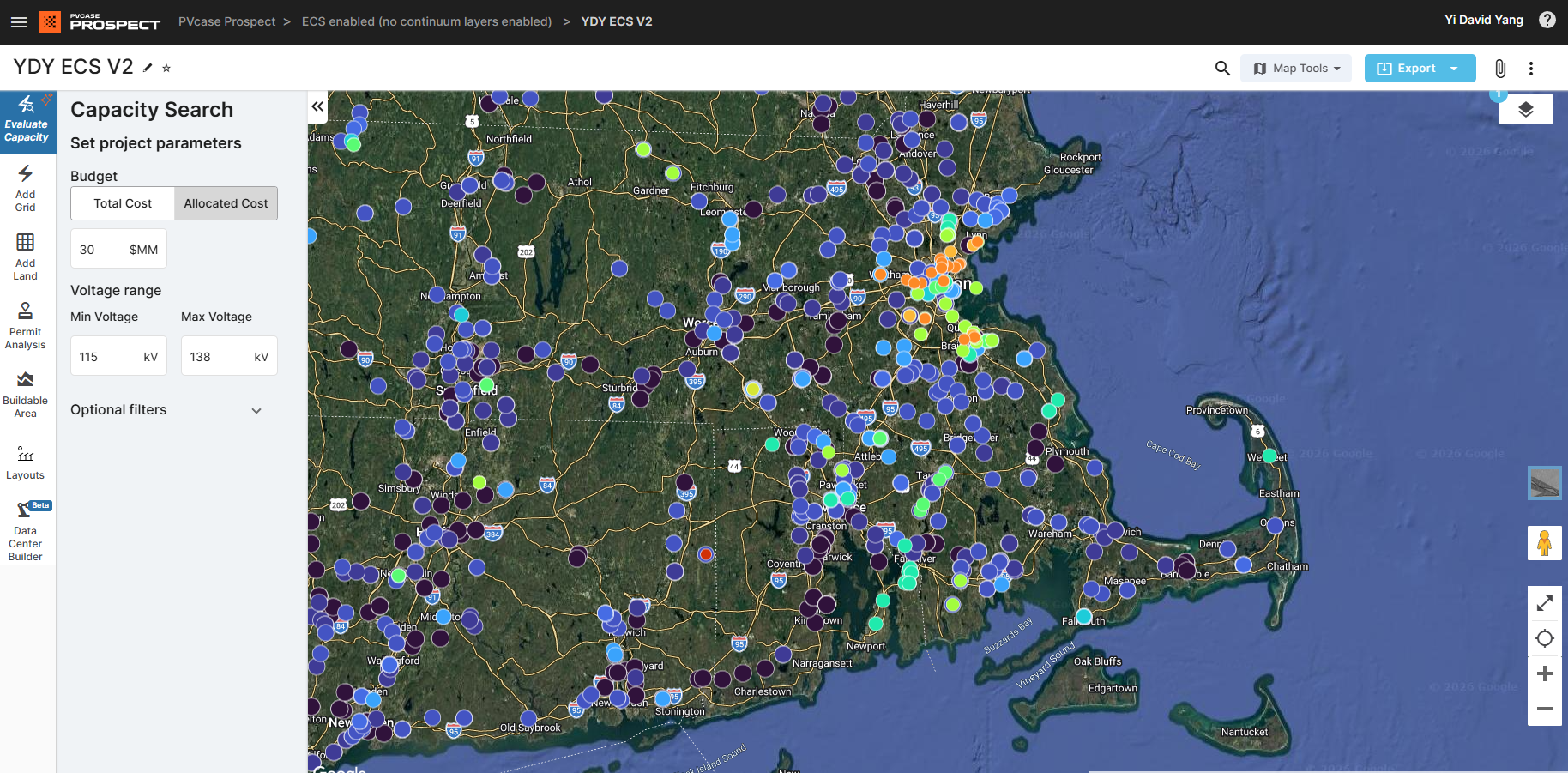Click the Old Saybrook map label
The width and height of the screenshot is (1568, 773).
[530, 728]
